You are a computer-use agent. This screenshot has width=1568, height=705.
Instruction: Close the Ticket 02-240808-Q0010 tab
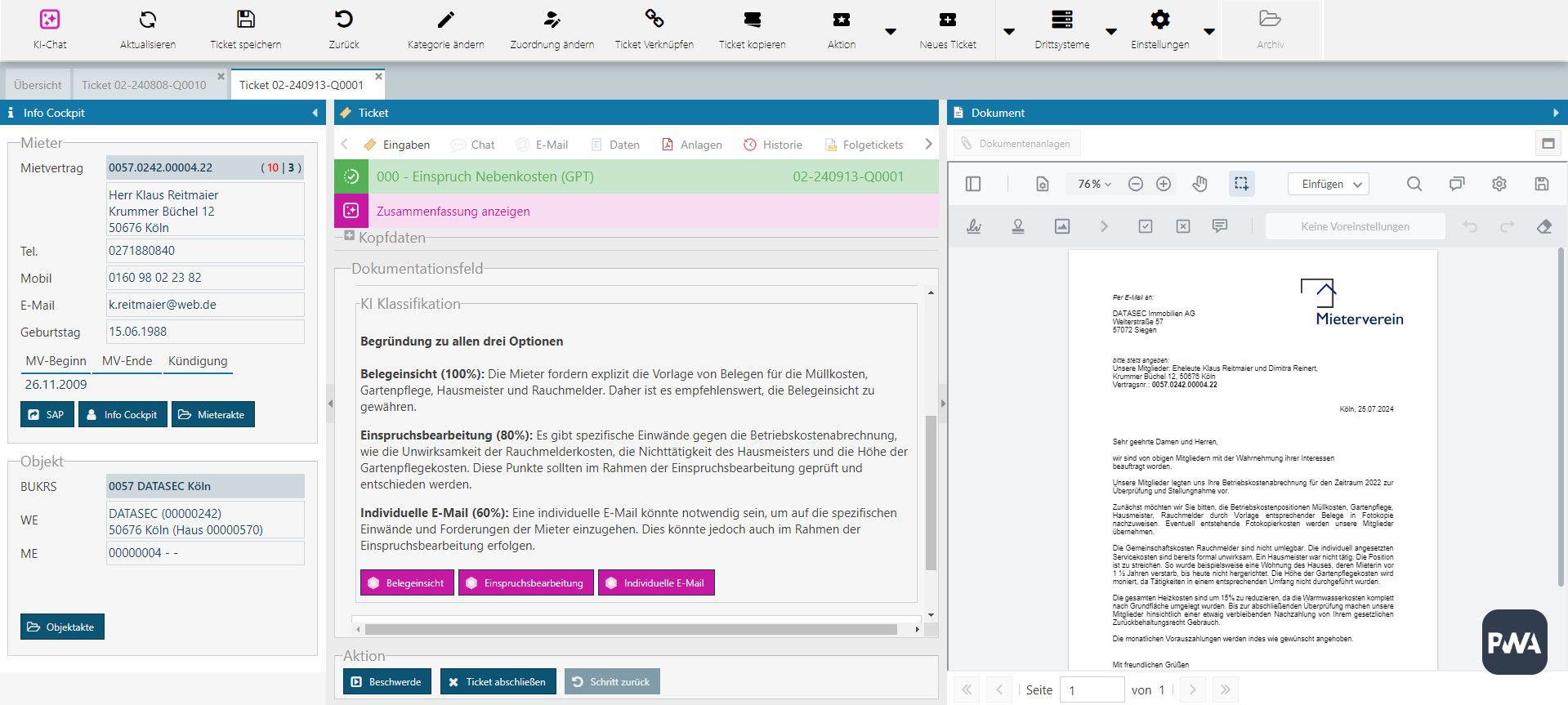point(221,76)
